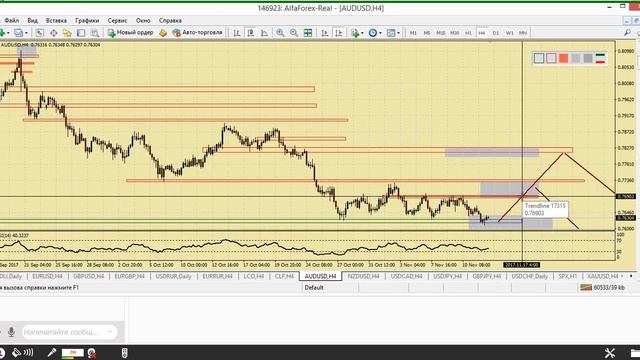This screenshot has width=640, height=360.
Task: Switch to the XAUUSD,H4 chart tab
Action: [602, 276]
